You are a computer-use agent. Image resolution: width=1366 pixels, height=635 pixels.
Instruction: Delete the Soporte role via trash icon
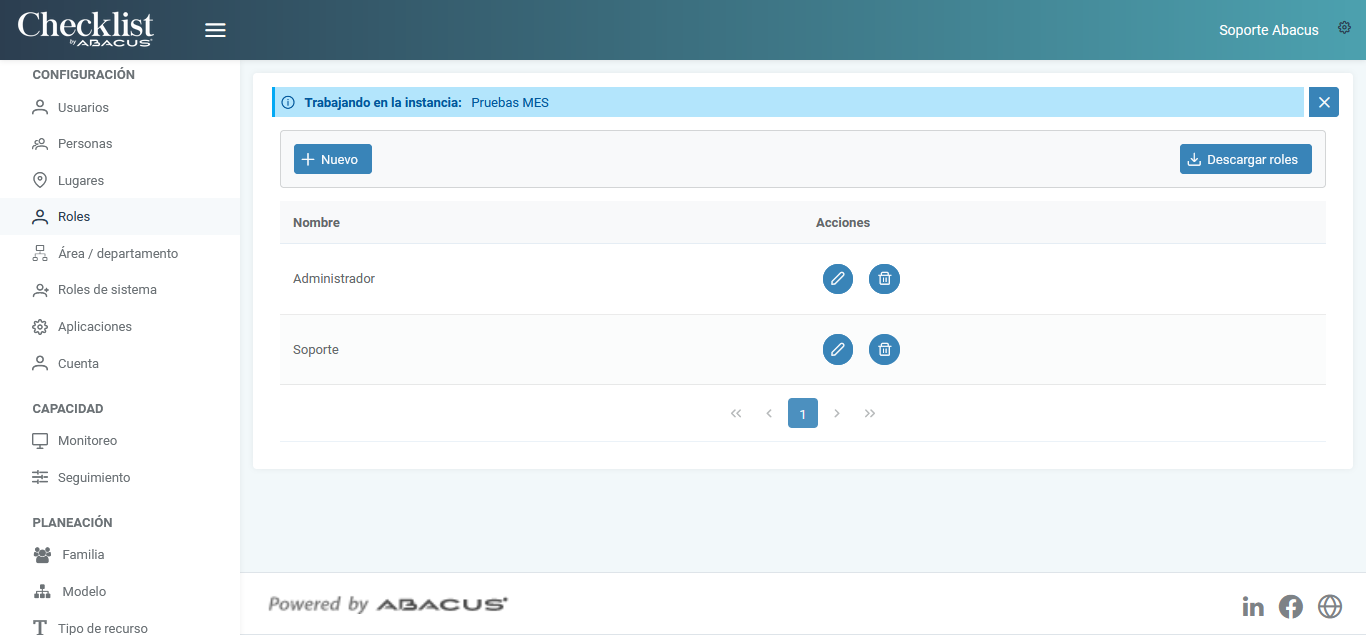tap(884, 349)
